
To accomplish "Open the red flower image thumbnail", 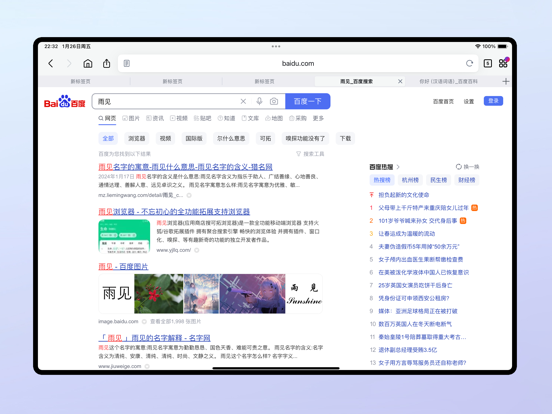I will pos(159,294).
